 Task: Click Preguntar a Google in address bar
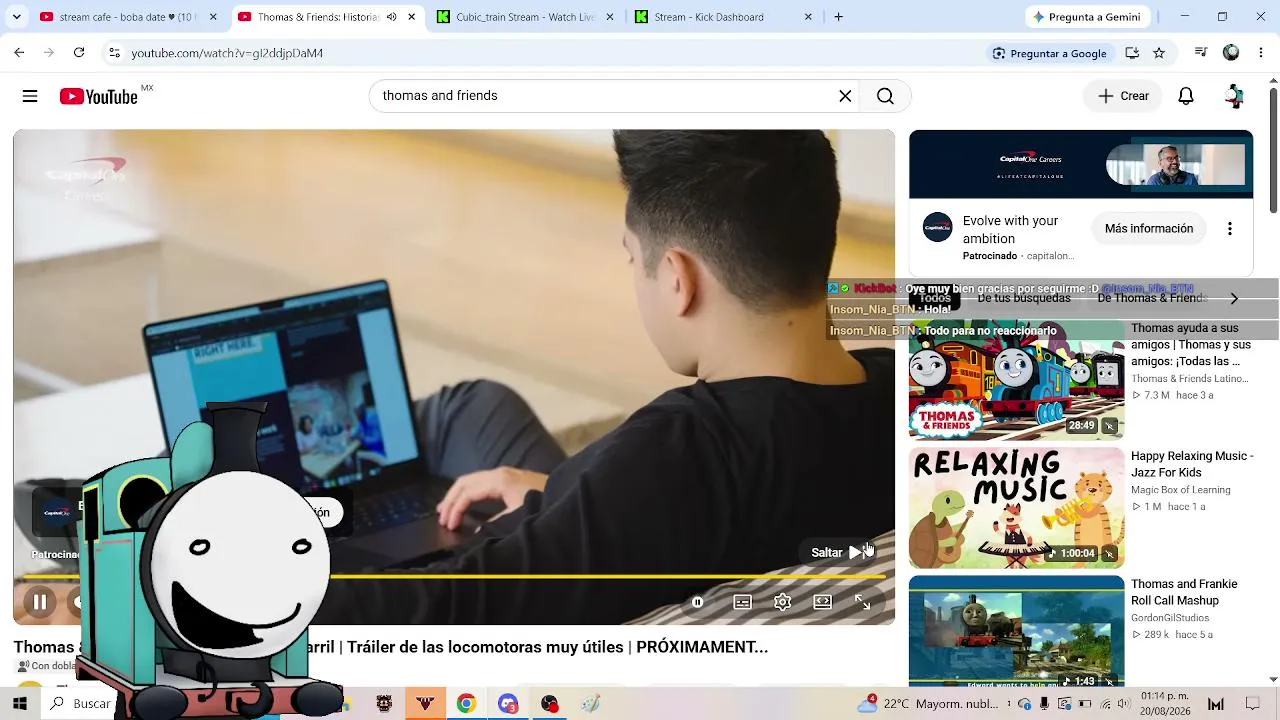pyautogui.click(x=1049, y=53)
